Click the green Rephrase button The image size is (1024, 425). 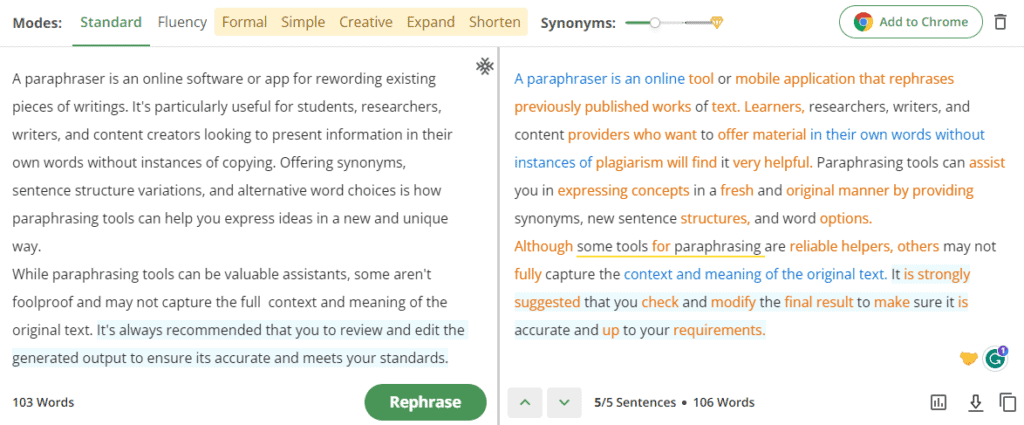(425, 402)
